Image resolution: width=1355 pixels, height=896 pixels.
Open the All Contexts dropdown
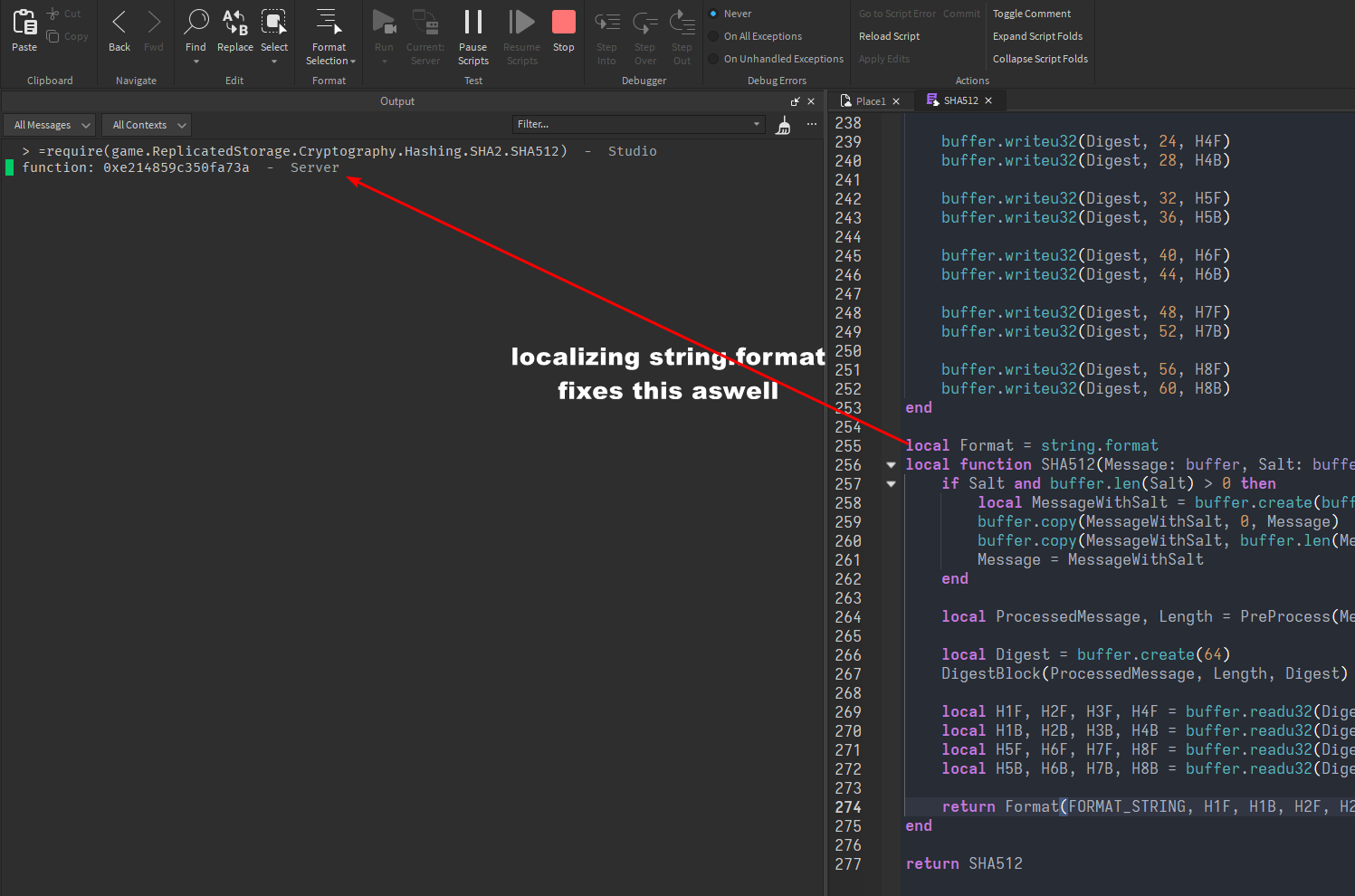pyautogui.click(x=146, y=124)
